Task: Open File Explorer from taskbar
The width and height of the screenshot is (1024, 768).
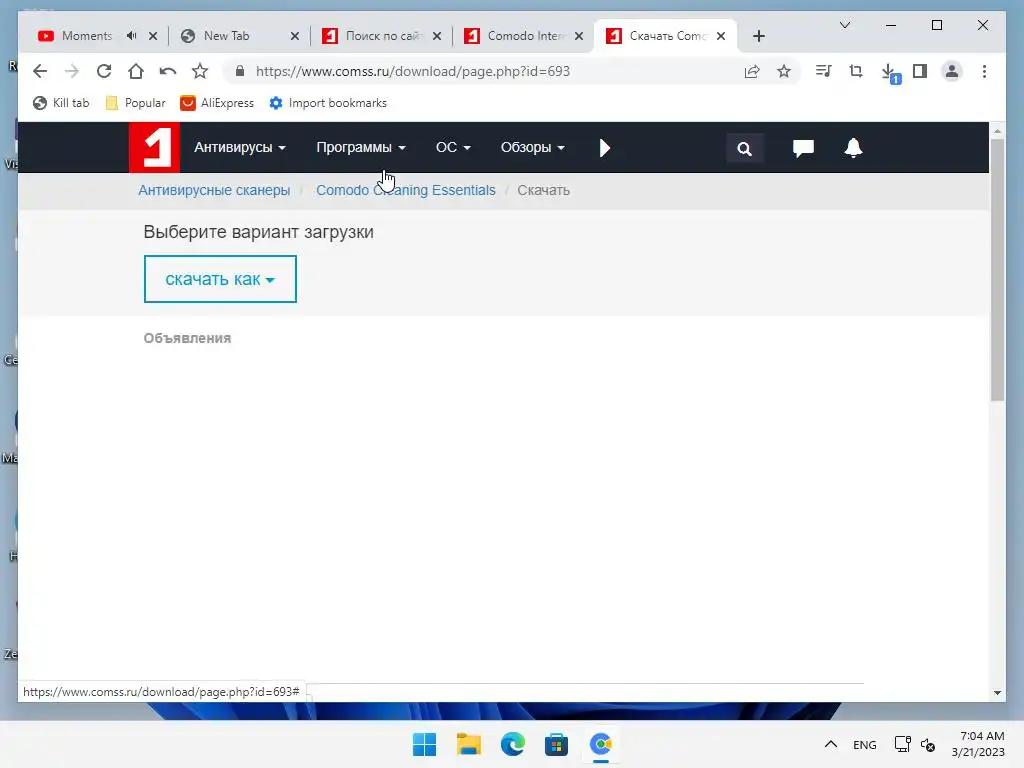Action: (468, 744)
